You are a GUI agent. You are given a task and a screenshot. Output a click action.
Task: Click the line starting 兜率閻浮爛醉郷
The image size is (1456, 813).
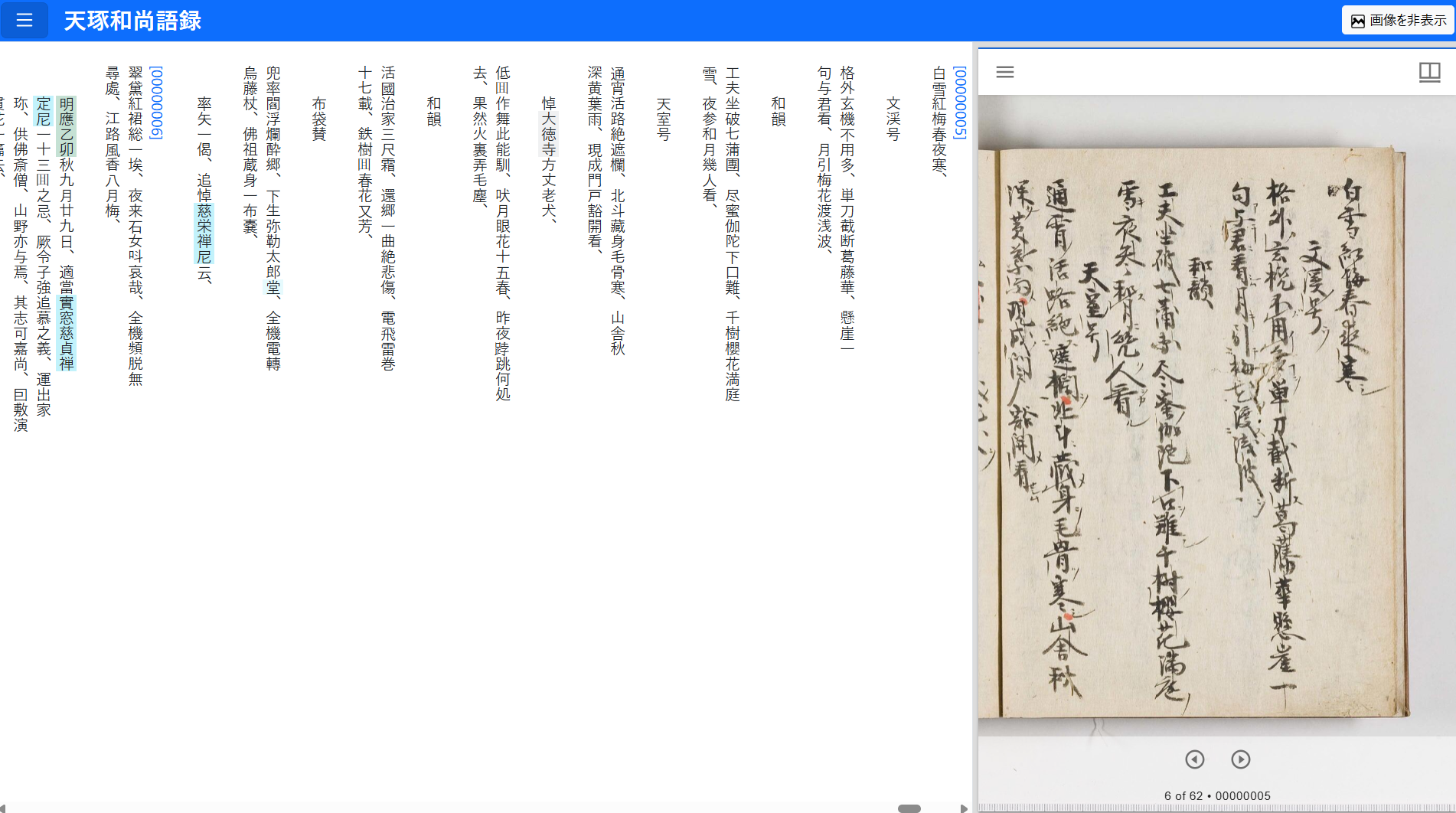[x=273, y=219]
